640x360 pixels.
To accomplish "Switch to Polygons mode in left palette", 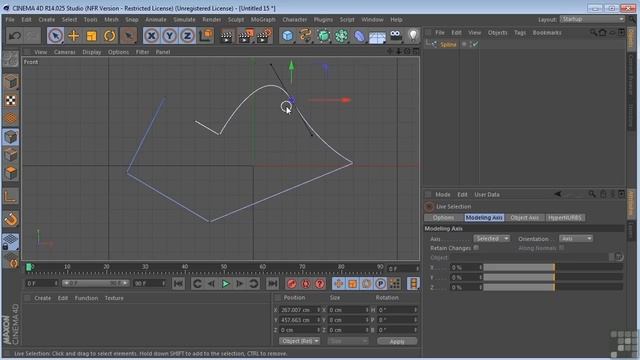I will click(11, 173).
